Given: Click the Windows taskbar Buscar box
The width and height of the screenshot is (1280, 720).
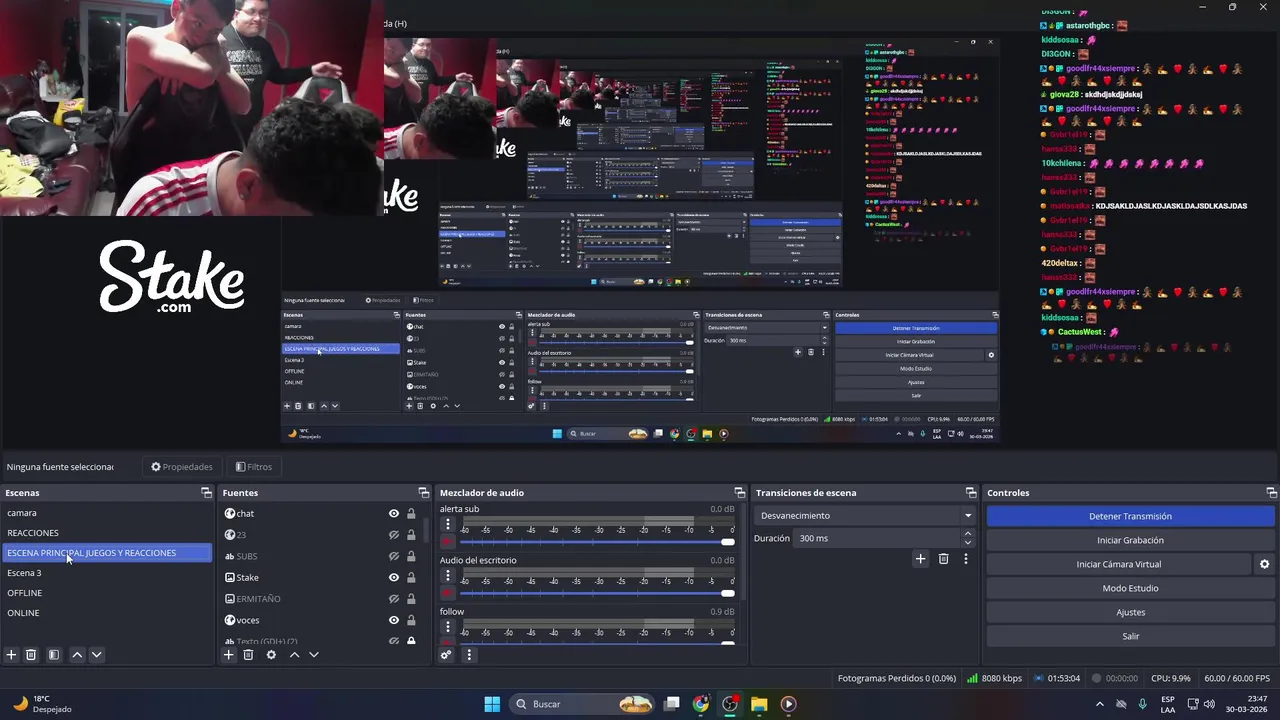Looking at the screenshot, I should 582,704.
